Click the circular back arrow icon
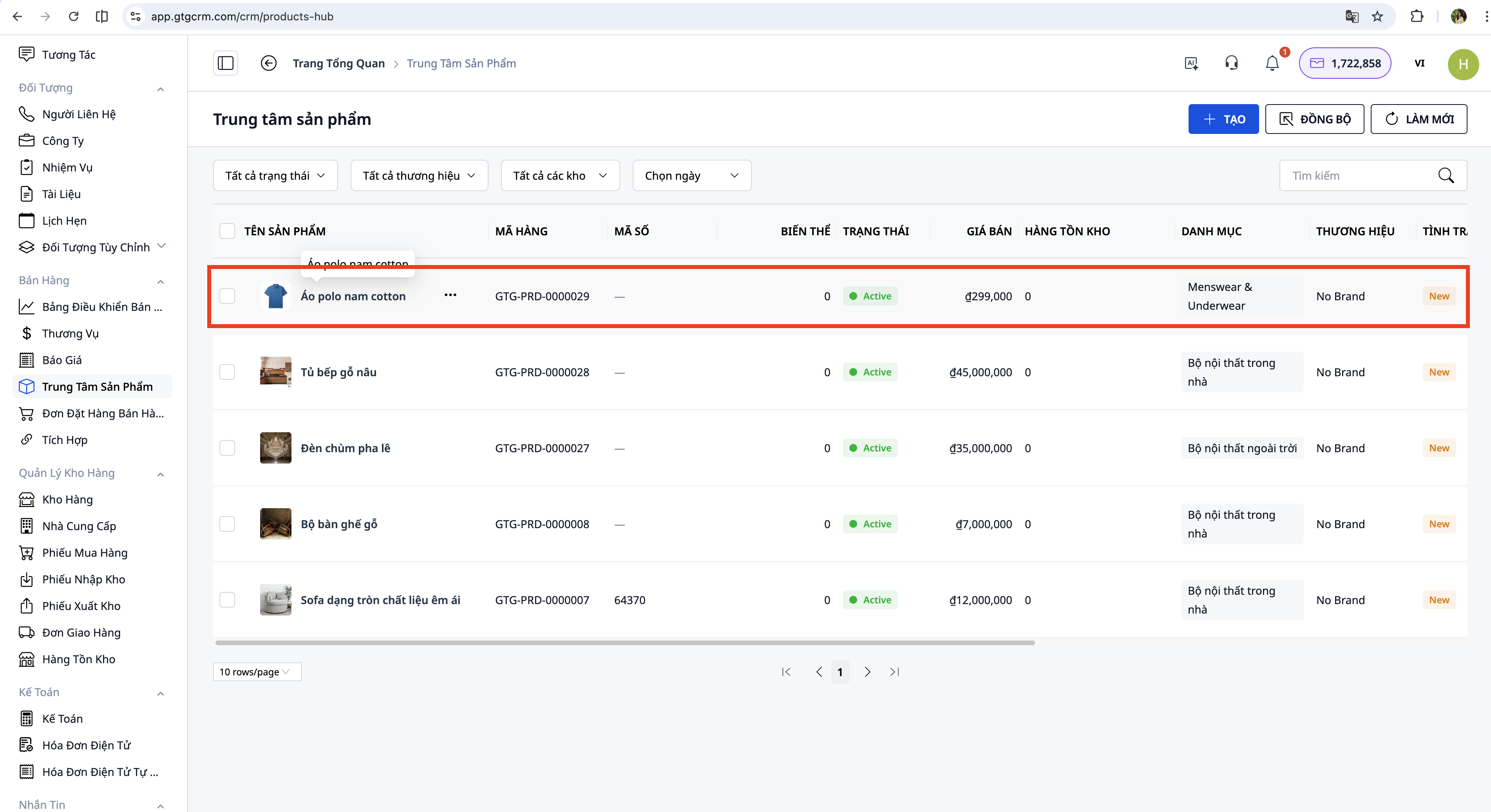Viewport: 1491px width, 812px height. [268, 63]
